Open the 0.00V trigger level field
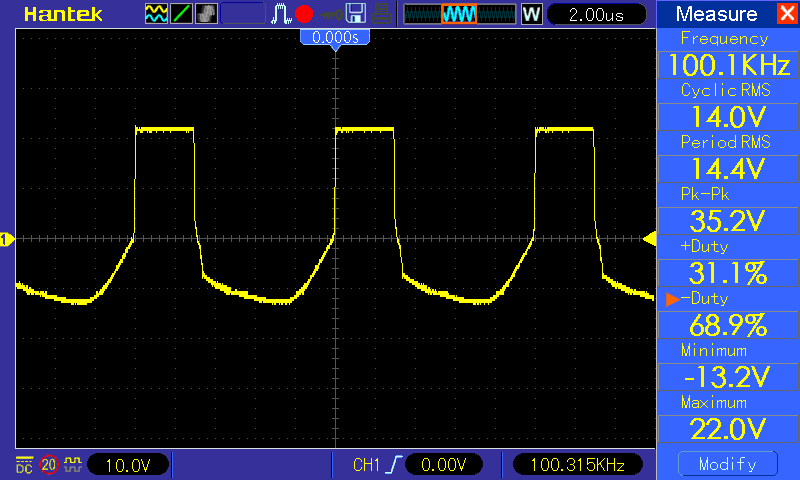This screenshot has width=800, height=480. tap(443, 464)
